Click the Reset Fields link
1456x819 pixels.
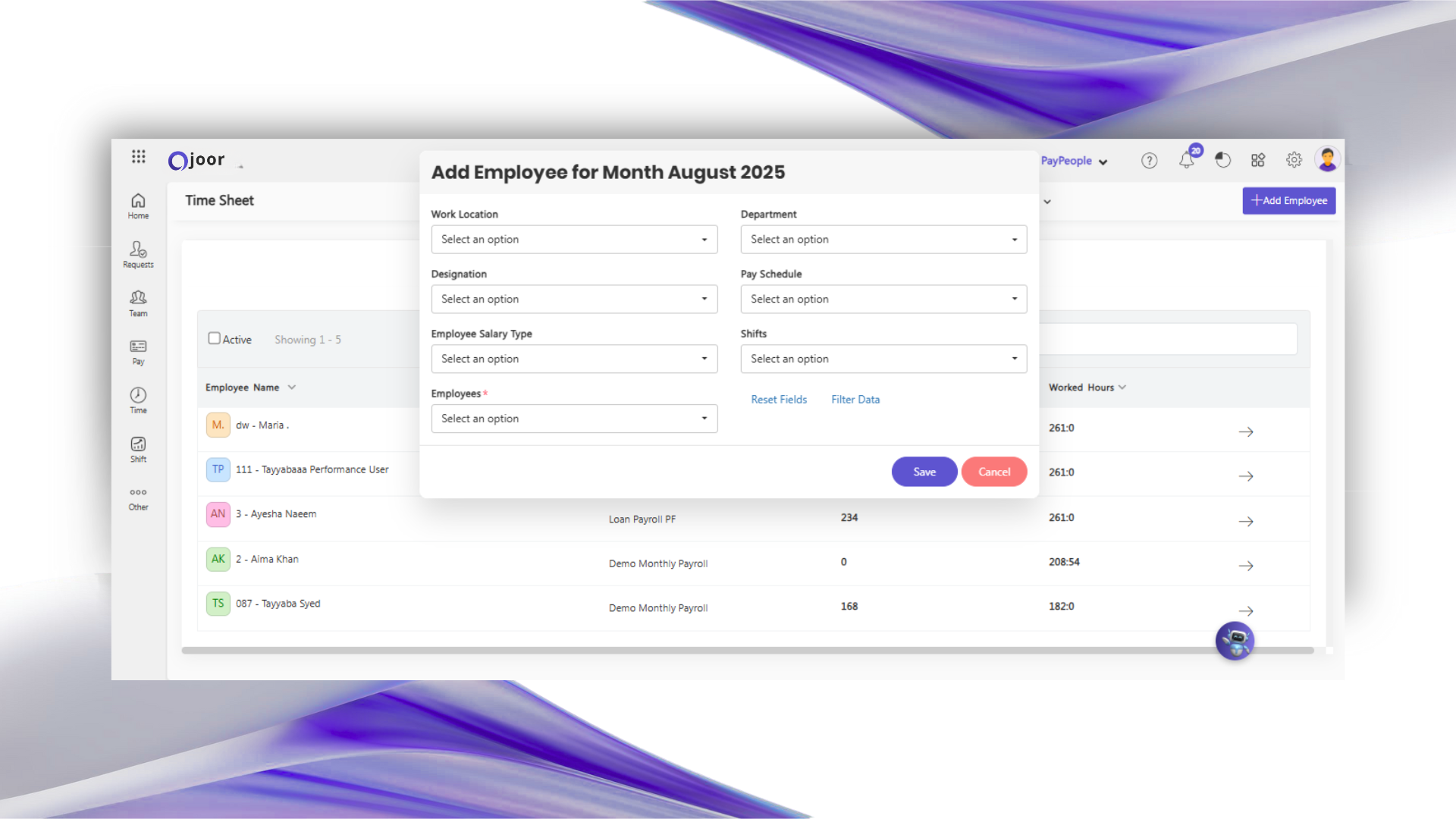coord(779,400)
